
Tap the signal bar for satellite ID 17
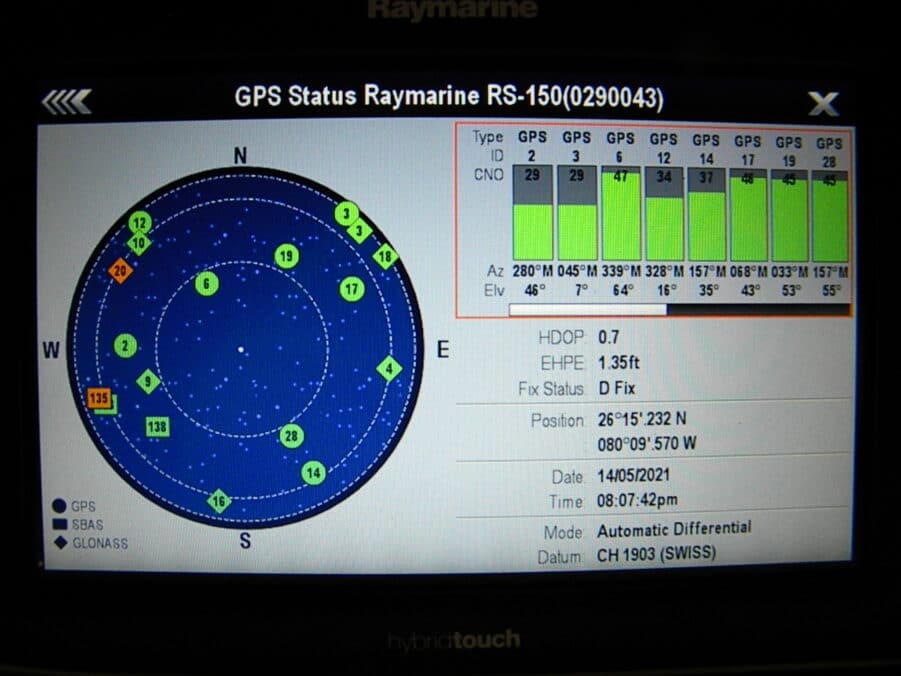(x=748, y=215)
